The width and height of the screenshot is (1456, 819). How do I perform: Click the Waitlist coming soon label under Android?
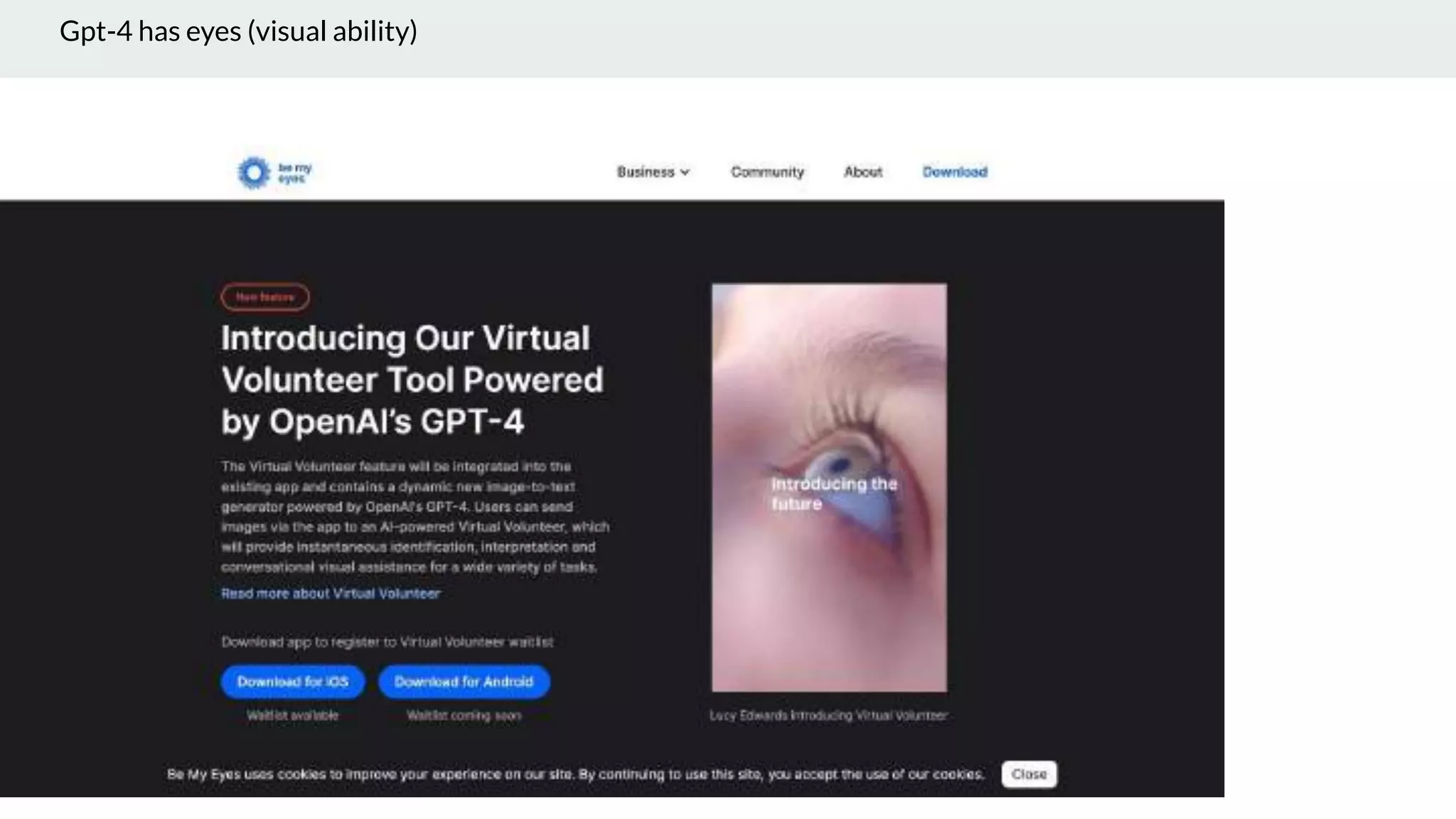[x=464, y=716]
